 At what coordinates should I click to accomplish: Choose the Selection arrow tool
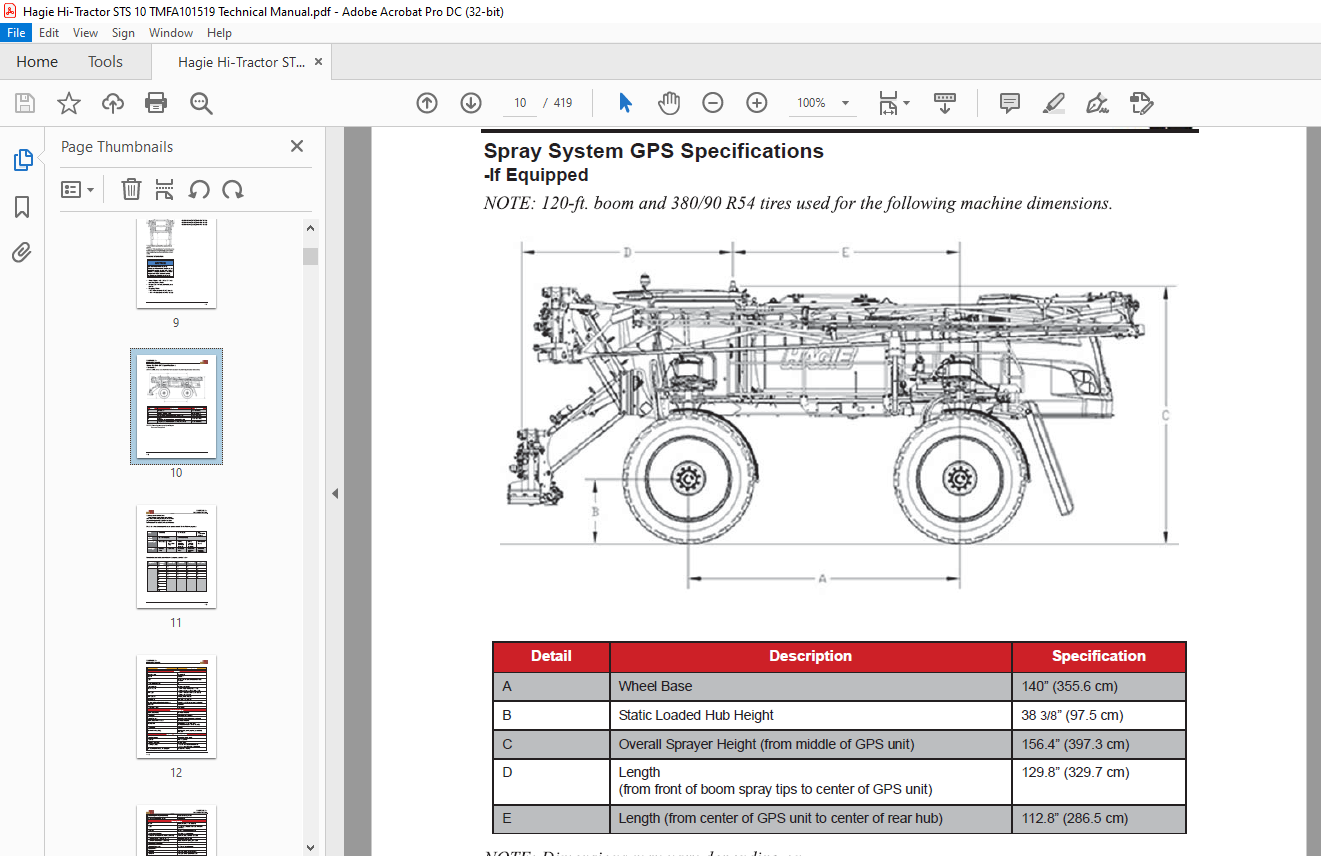[625, 103]
